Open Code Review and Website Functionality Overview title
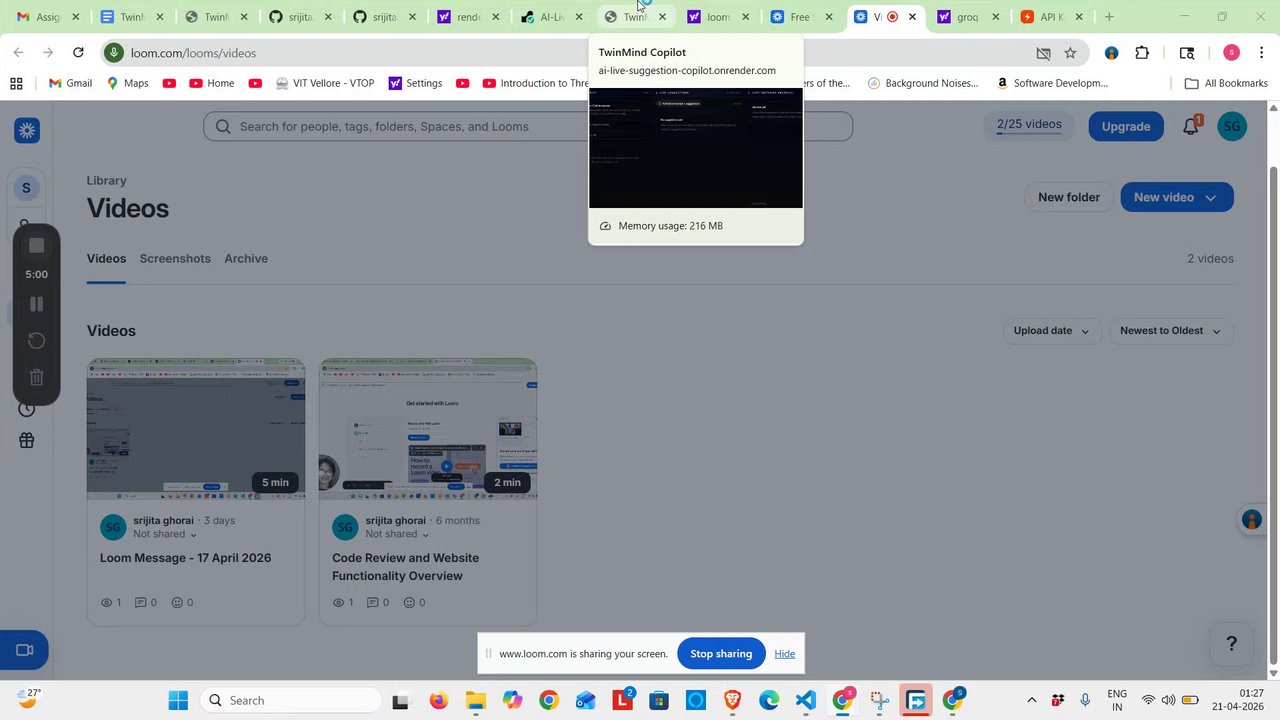 pyautogui.click(x=406, y=567)
